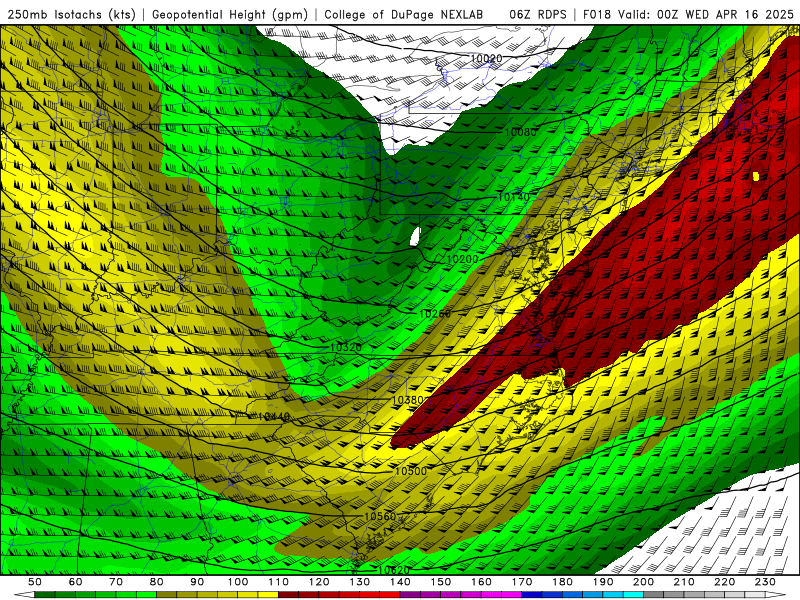Click the '250mb Isotachs (kts)' title text
The height and width of the screenshot is (600, 800).
[x=72, y=15]
